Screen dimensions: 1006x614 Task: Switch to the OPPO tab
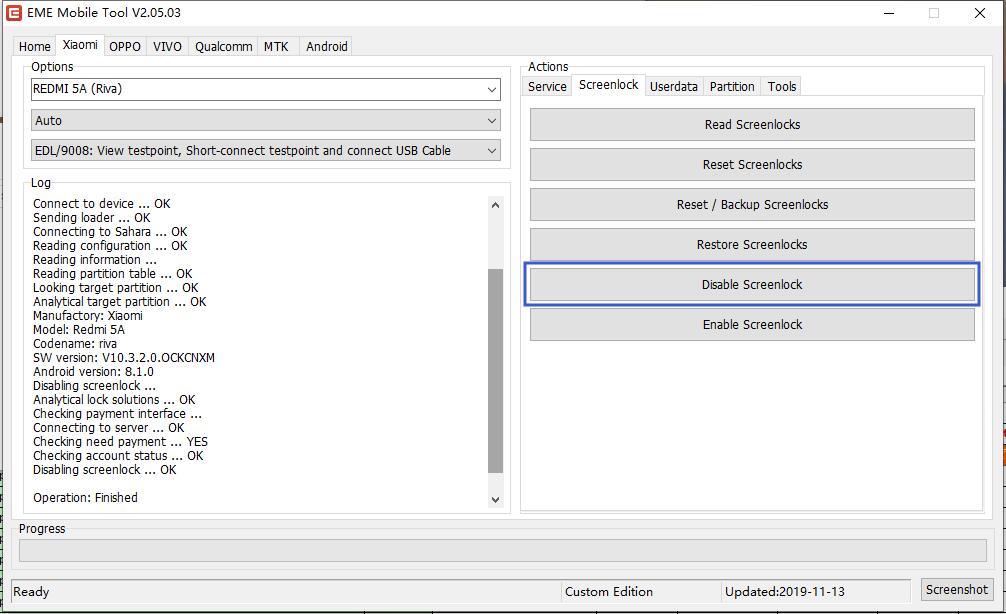pyautogui.click(x=124, y=46)
